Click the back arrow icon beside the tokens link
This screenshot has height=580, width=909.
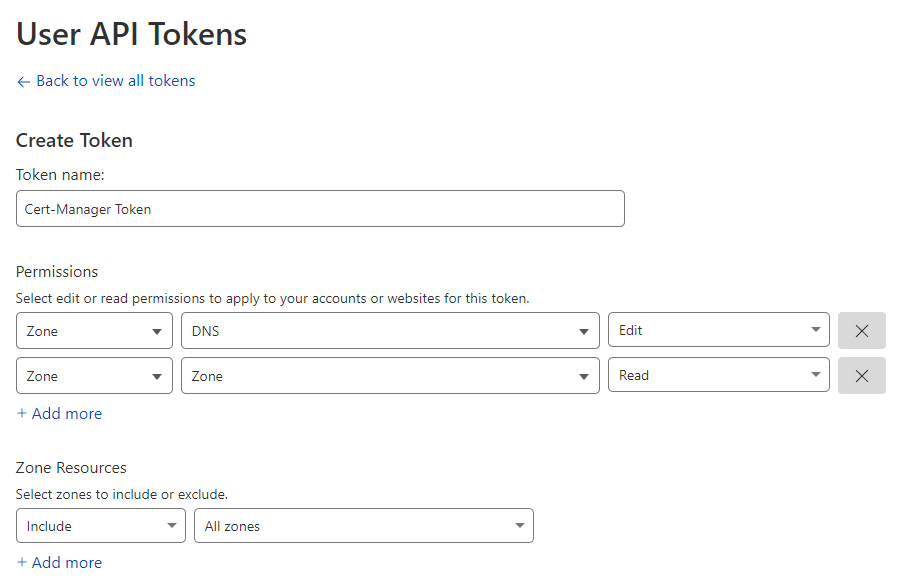pos(23,81)
